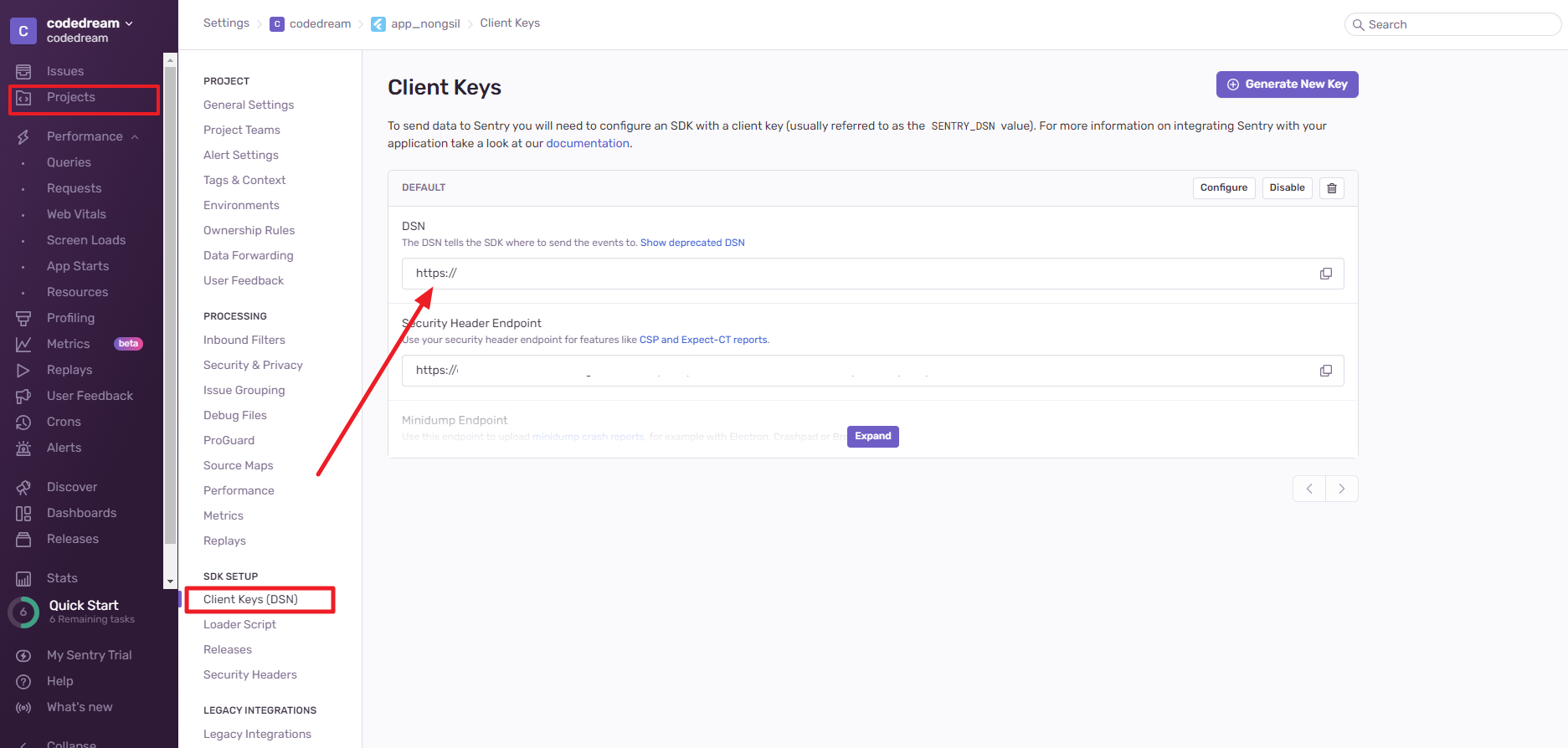
Task: Open Security & Privacy settings
Action: (x=253, y=365)
